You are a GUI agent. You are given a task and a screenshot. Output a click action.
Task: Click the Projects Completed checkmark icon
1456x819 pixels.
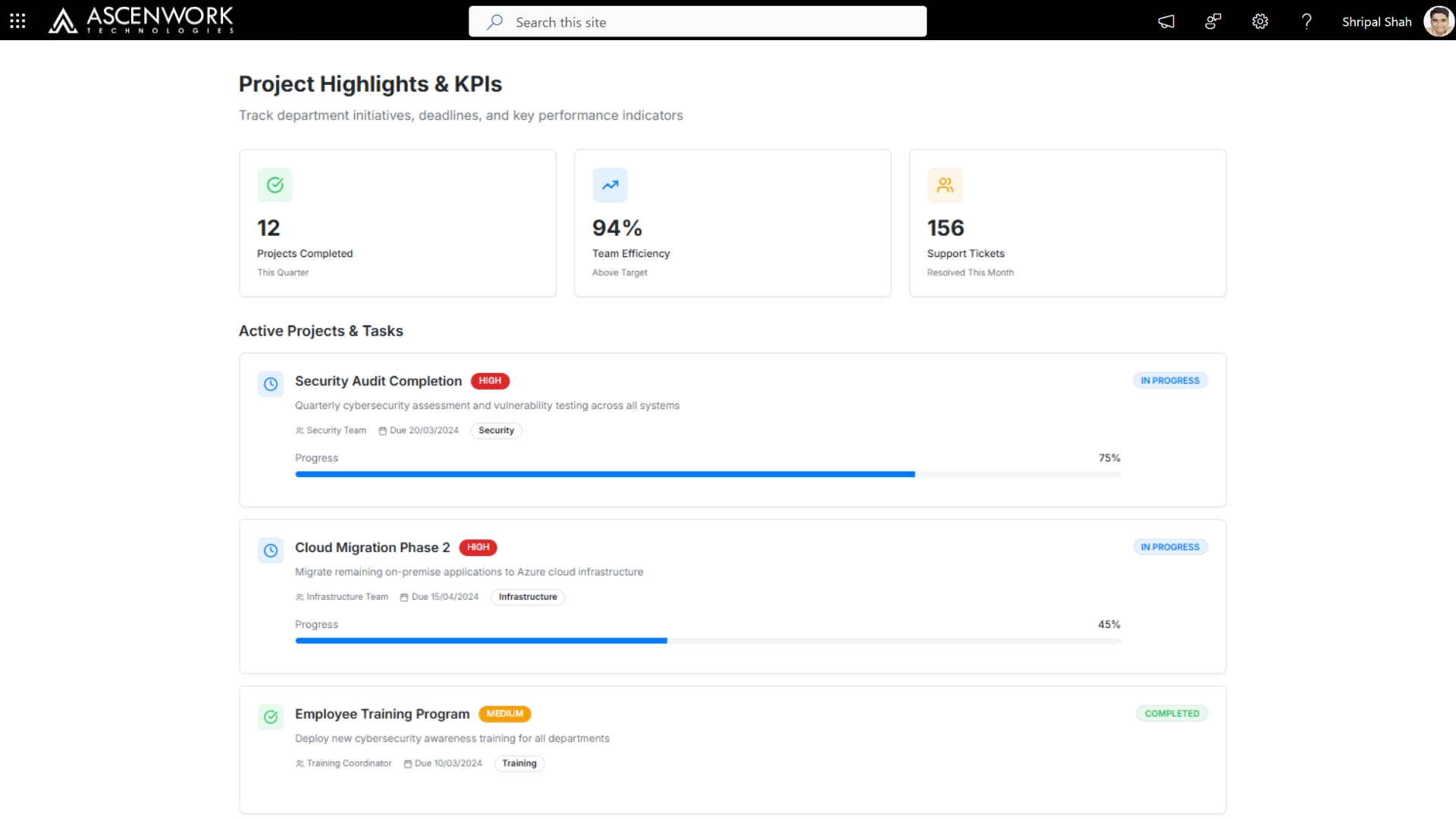[275, 185]
